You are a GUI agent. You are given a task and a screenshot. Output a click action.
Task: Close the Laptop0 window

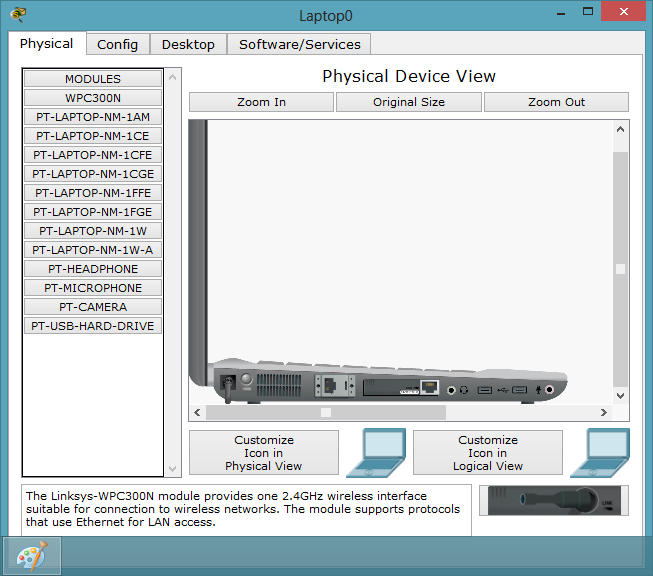(x=623, y=11)
